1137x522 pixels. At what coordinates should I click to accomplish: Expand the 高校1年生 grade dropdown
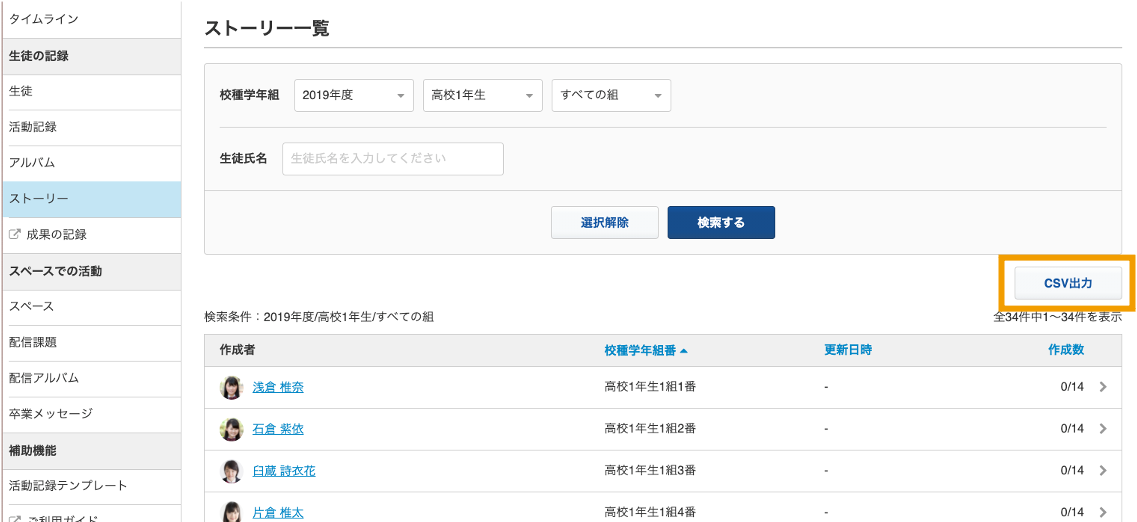(483, 96)
